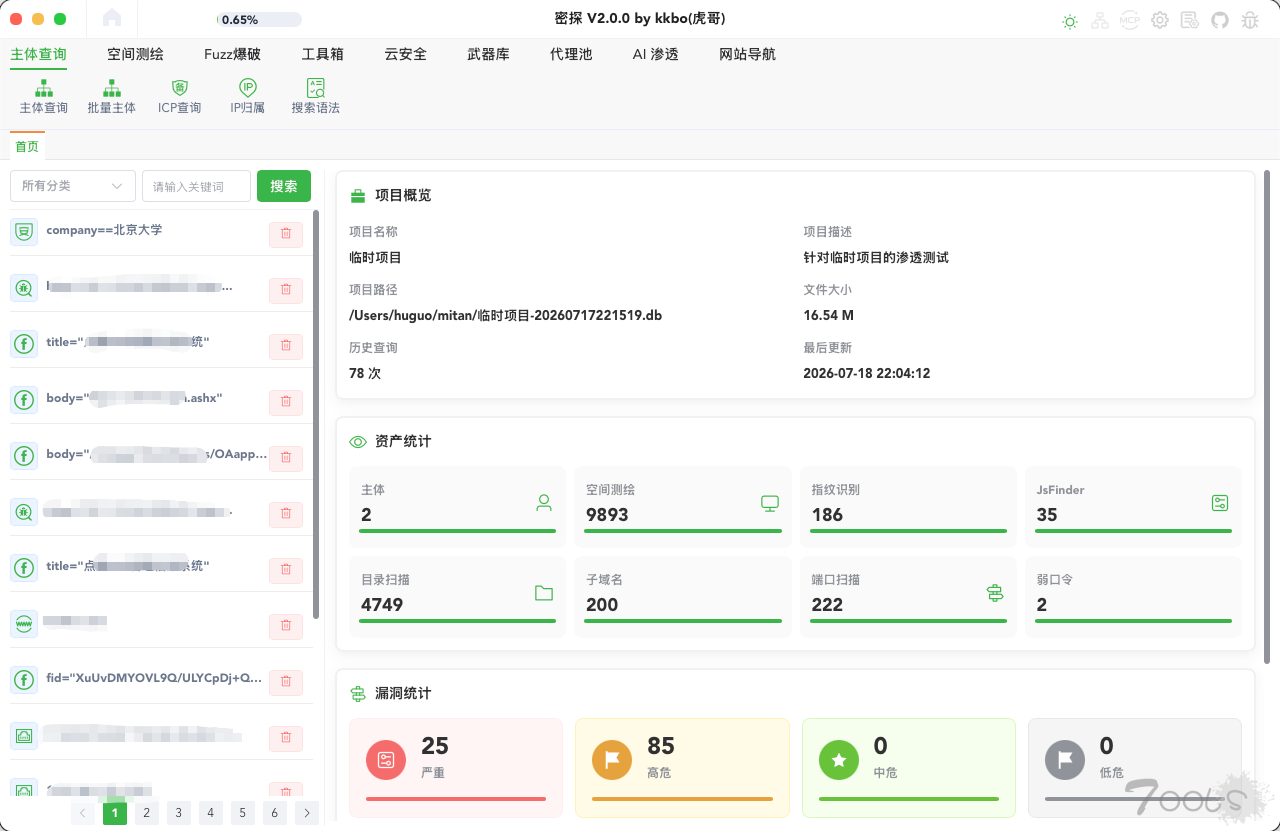Click the project path ending in 20260717221519.db
The width and height of the screenshot is (1280, 831).
[505, 315]
